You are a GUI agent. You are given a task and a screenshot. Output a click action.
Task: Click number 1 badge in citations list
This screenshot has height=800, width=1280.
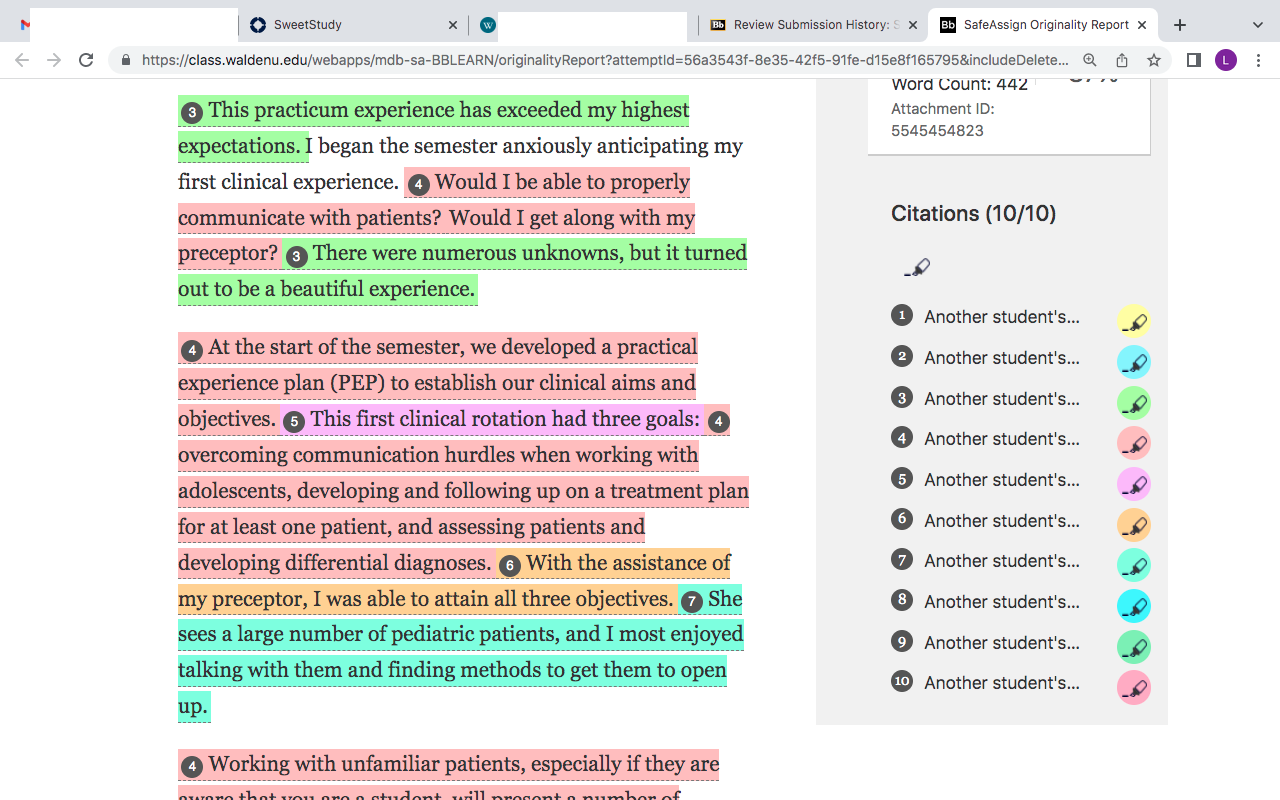(x=902, y=316)
